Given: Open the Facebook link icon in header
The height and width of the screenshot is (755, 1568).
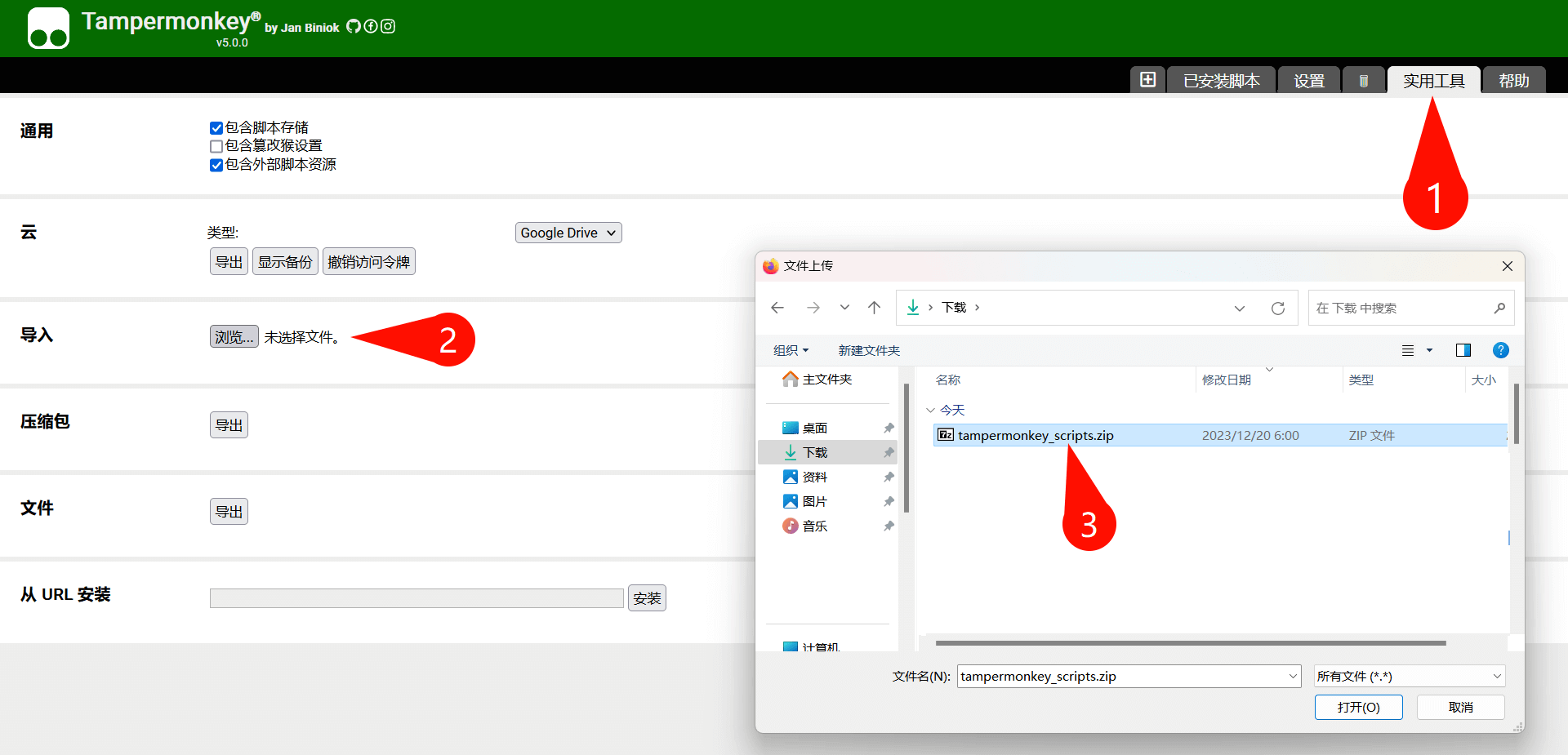Looking at the screenshot, I should tap(371, 26).
